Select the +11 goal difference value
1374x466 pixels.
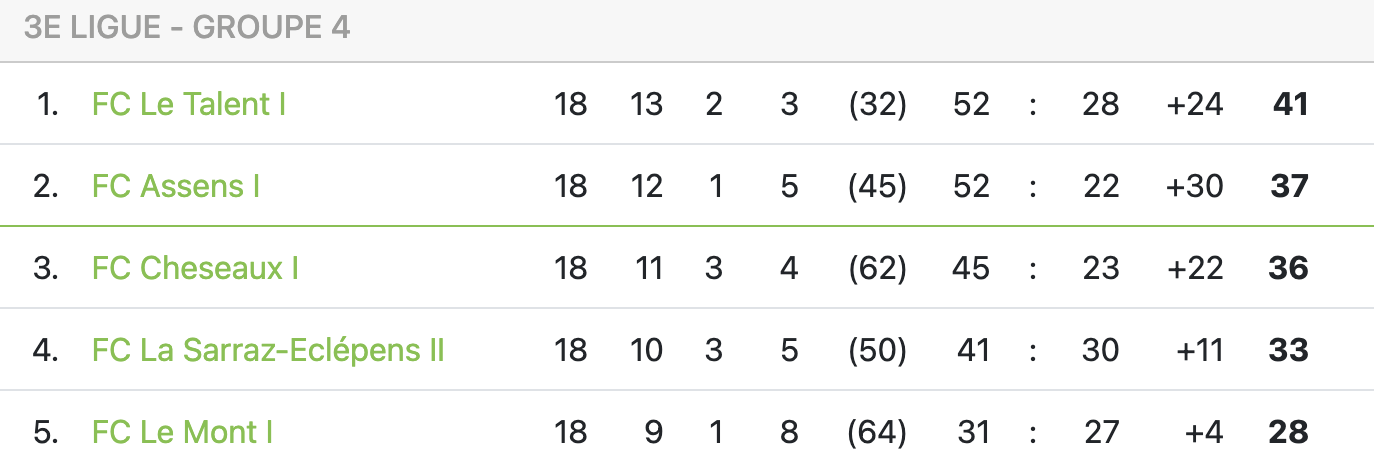point(1201,350)
